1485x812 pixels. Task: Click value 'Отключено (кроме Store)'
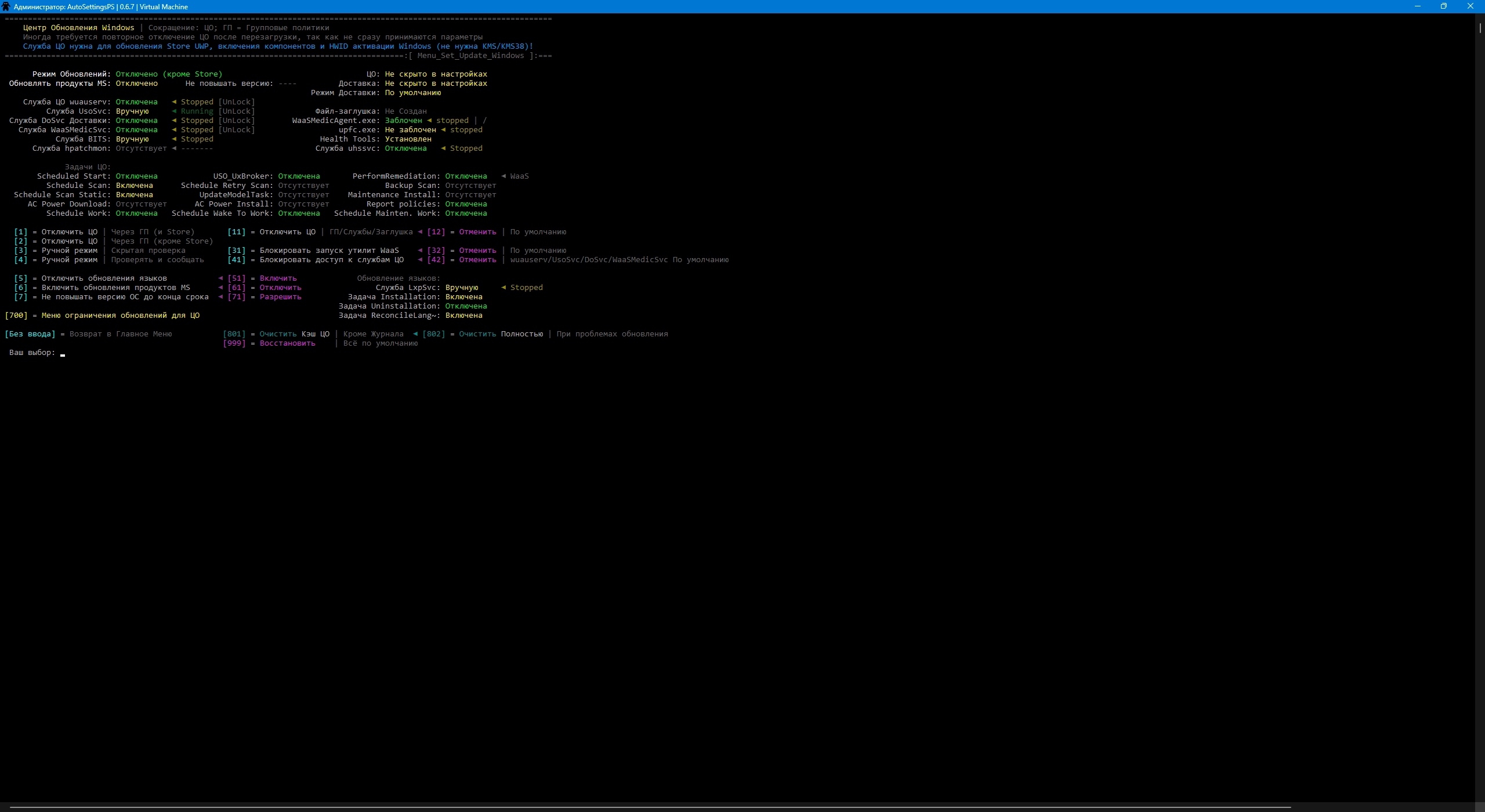coord(169,74)
